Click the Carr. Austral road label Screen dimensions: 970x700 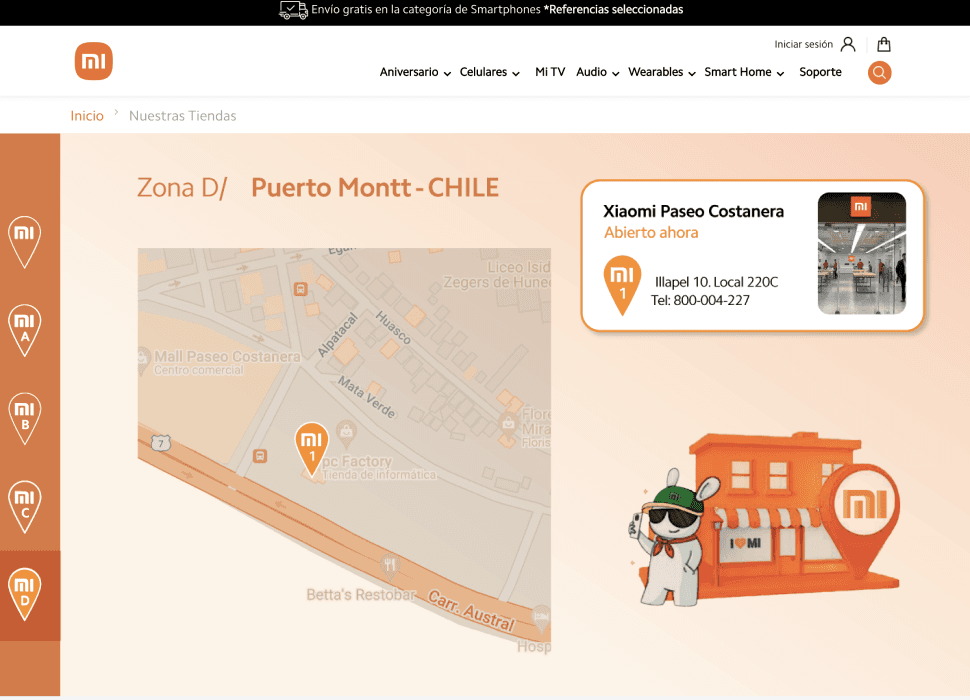tap(471, 610)
